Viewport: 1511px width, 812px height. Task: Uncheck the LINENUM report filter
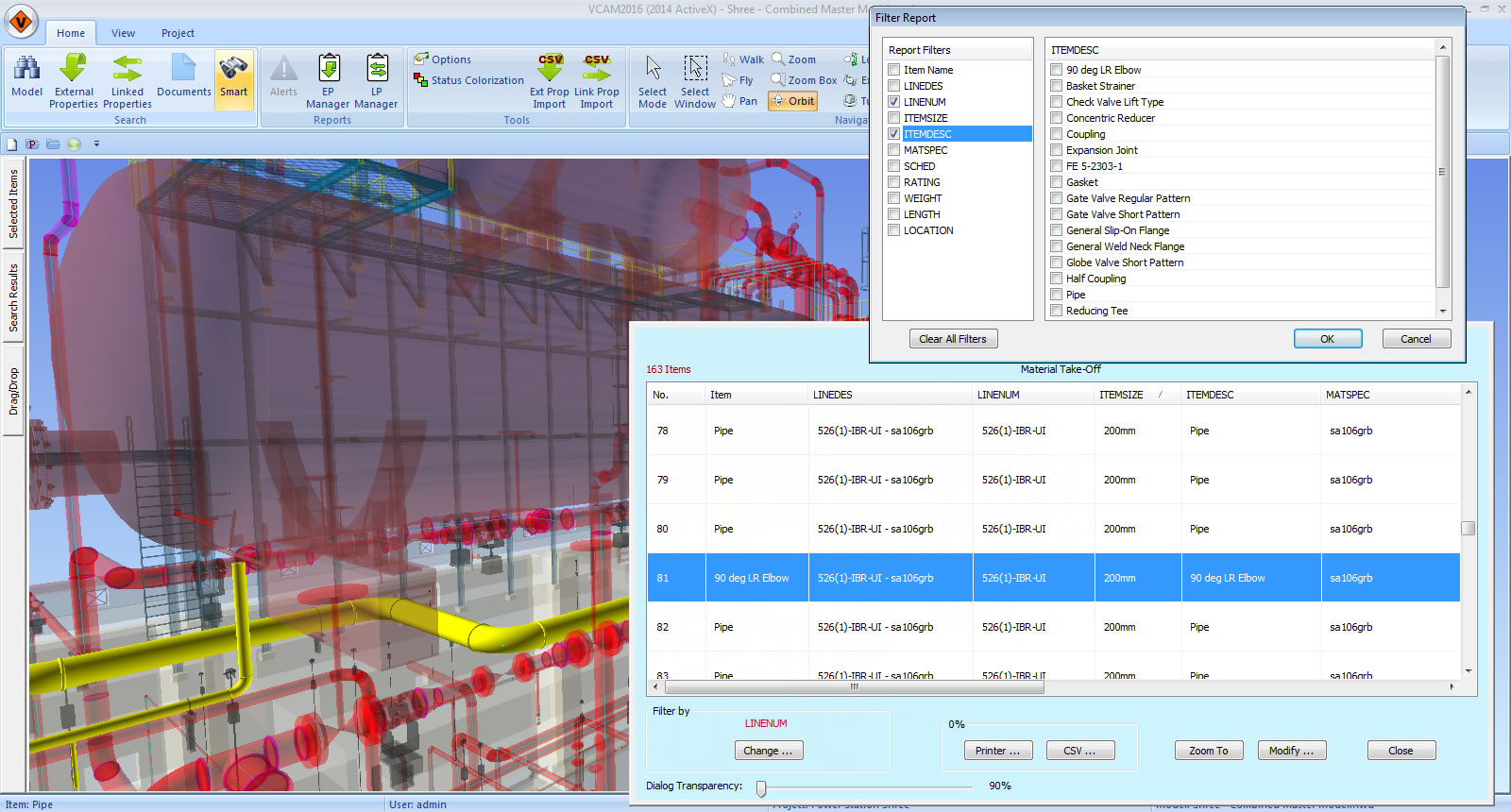(x=894, y=102)
